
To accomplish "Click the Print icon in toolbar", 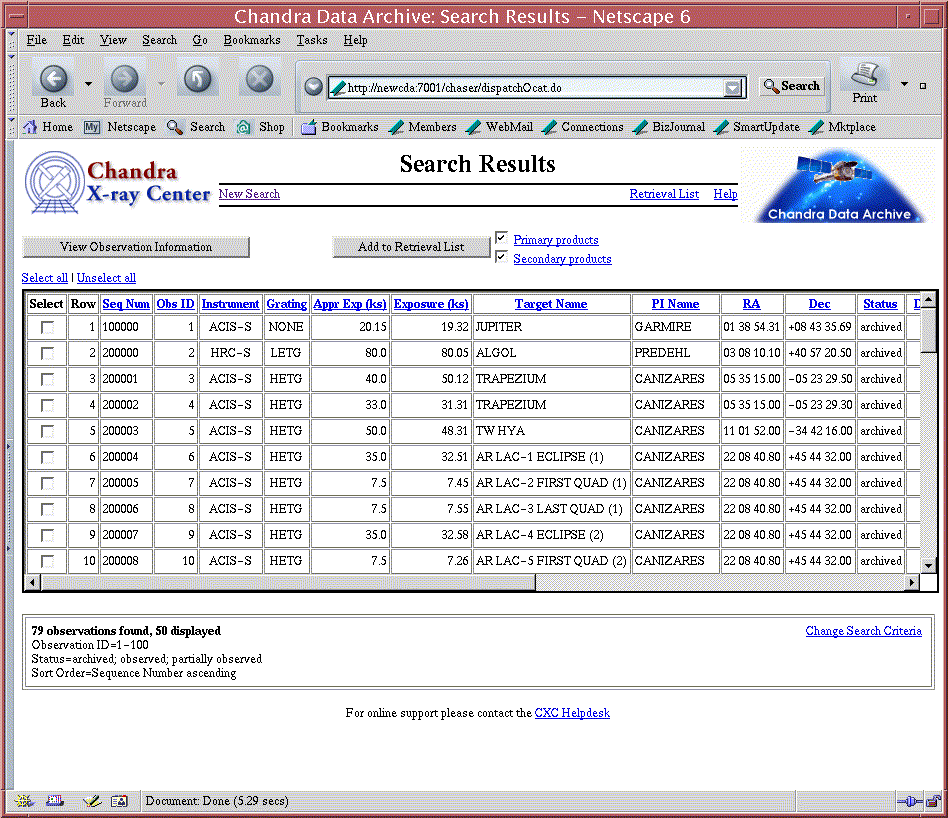I will coord(865,76).
